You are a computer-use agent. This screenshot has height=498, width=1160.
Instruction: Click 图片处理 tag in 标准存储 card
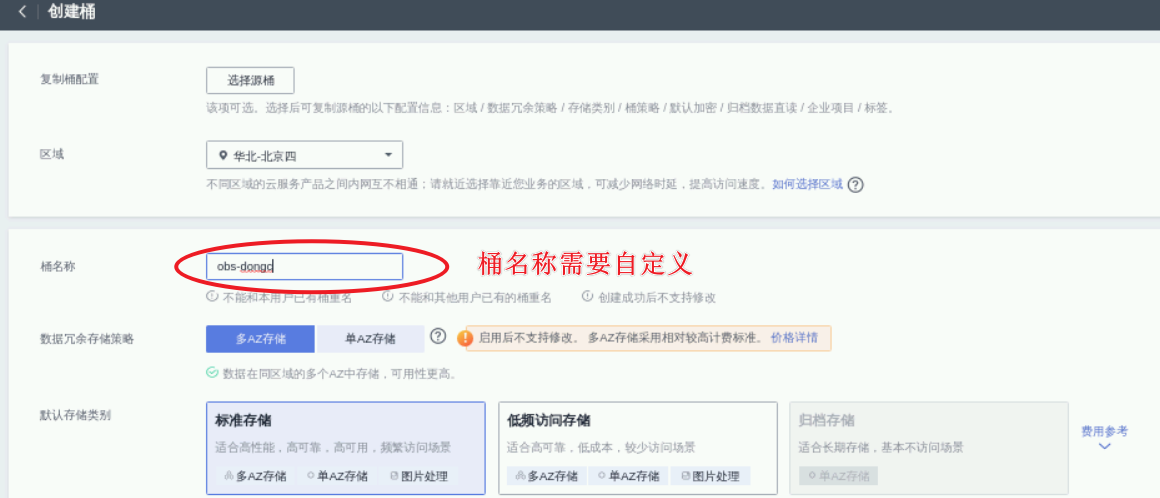click(418, 476)
